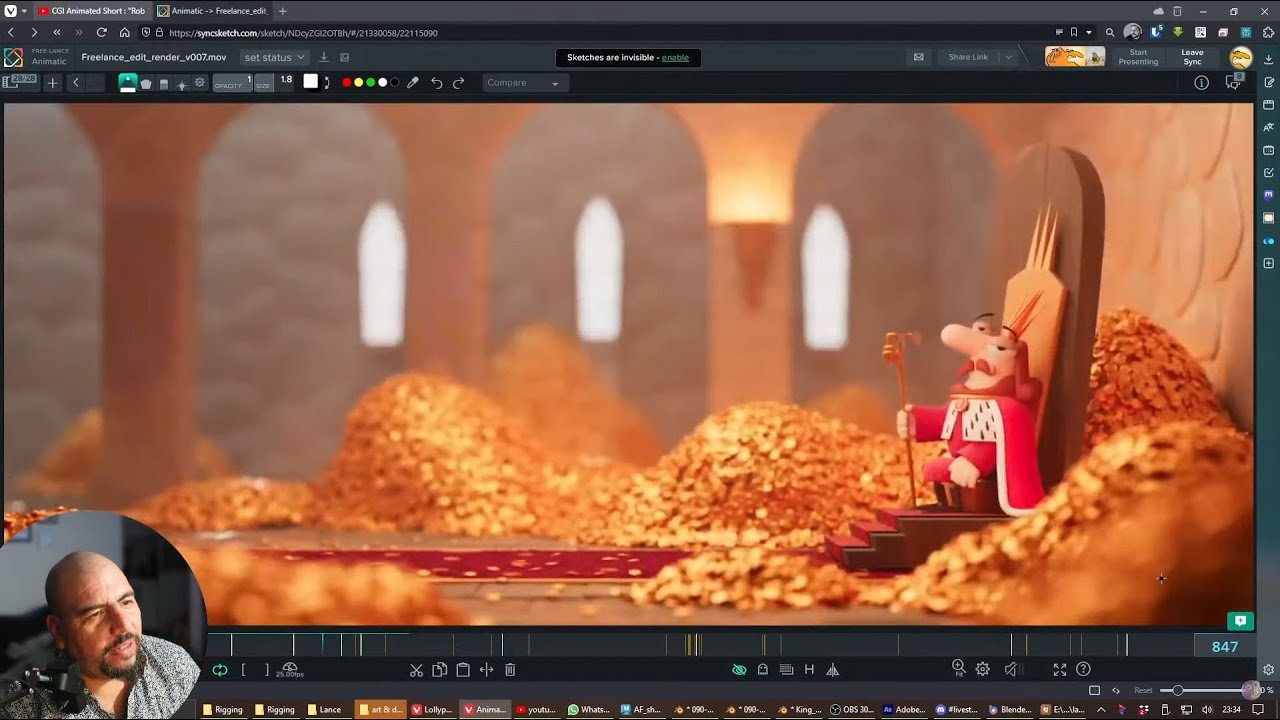Viewport: 1280px width, 720px height.
Task: Toggle sketch visibility eye icon
Action: tap(739, 670)
